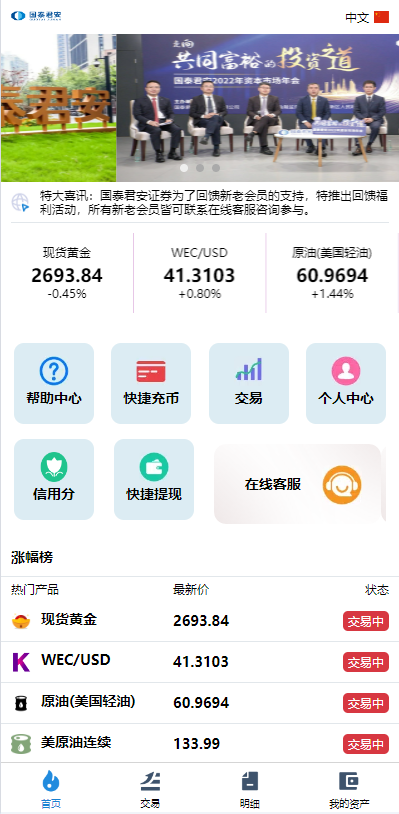Open the 我的资产 bottom tab
The image size is (399, 814).
pos(349,789)
